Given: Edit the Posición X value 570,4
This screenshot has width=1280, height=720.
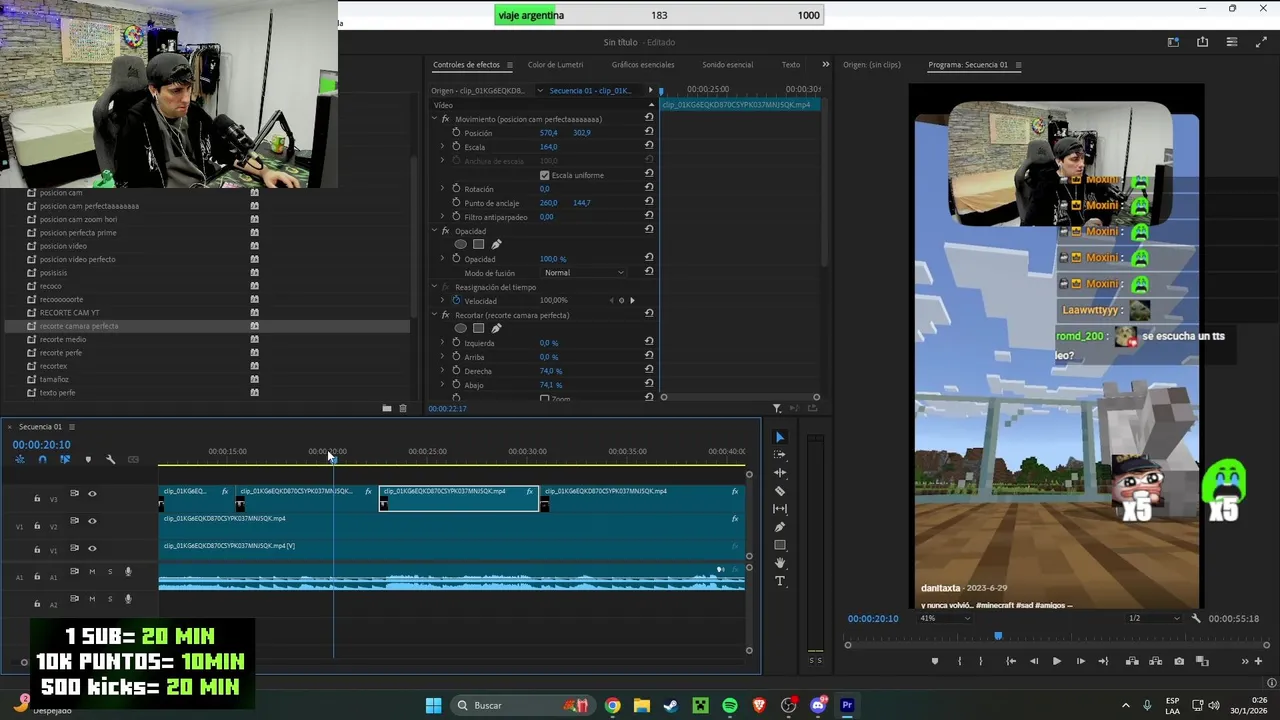Looking at the screenshot, I should click(x=548, y=133).
